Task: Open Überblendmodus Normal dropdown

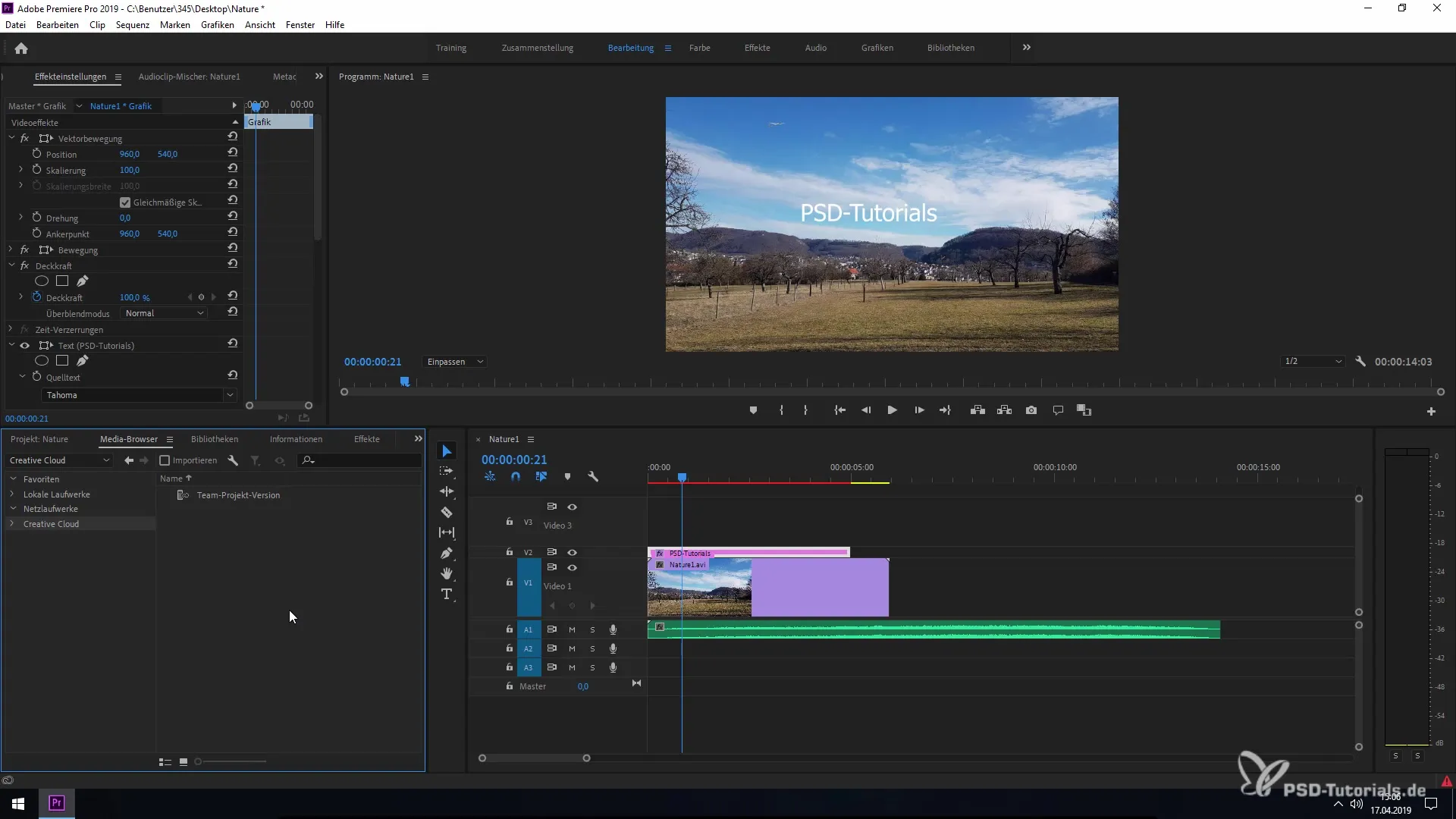Action: pos(164,313)
